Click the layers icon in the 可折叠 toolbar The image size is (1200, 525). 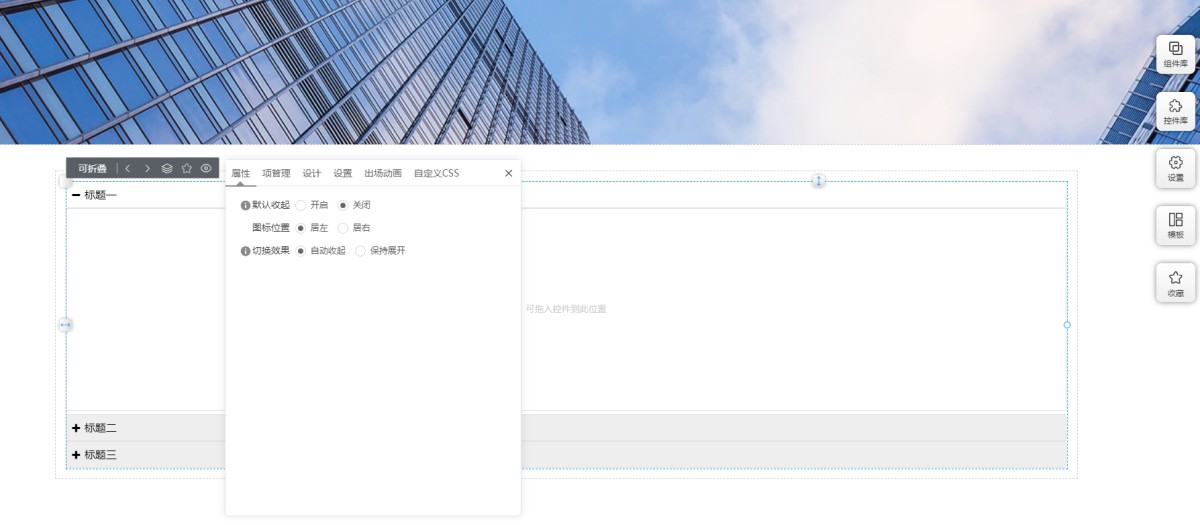167,169
